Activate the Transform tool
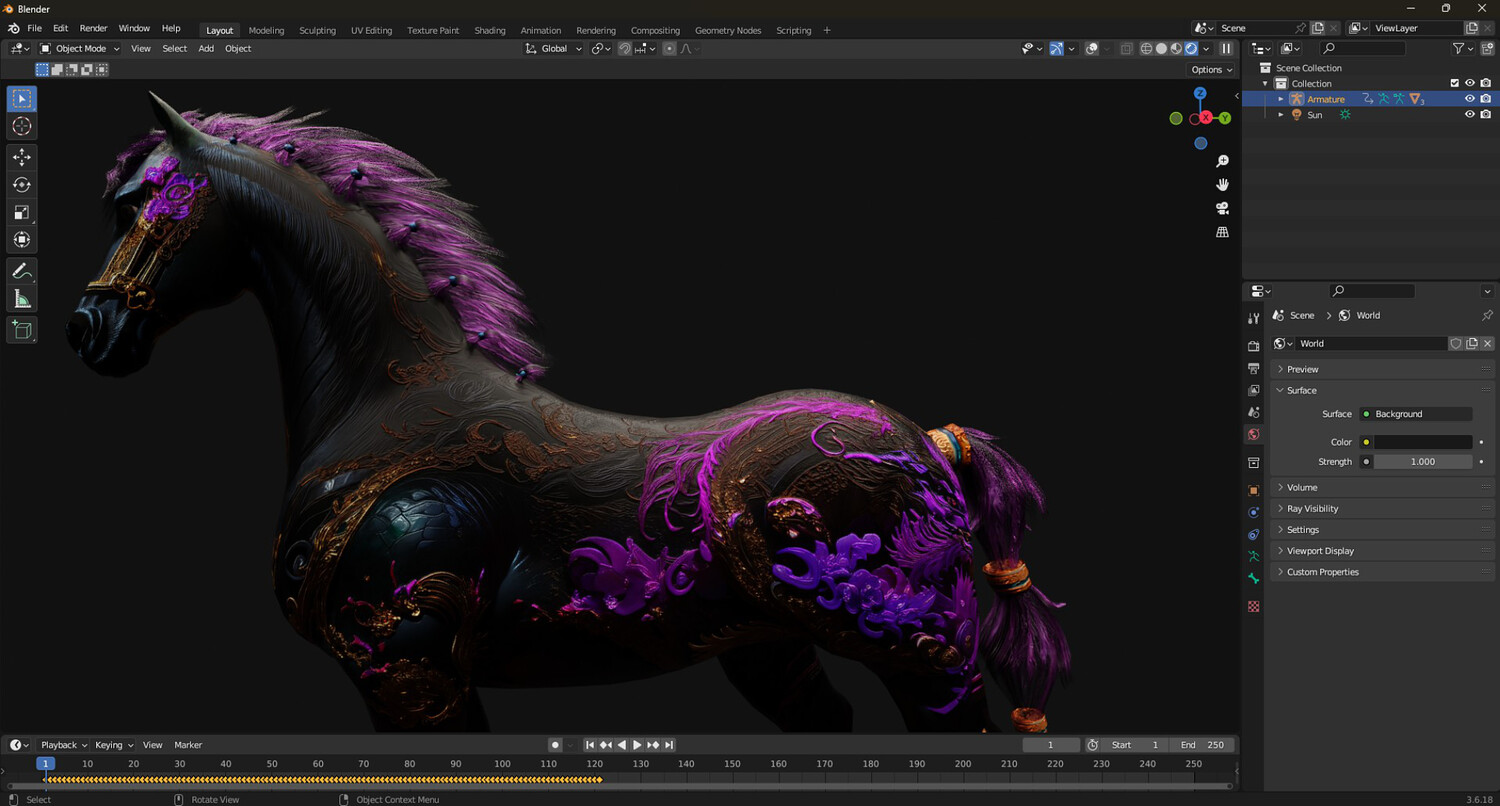This screenshot has height=806, width=1500. click(x=22, y=239)
